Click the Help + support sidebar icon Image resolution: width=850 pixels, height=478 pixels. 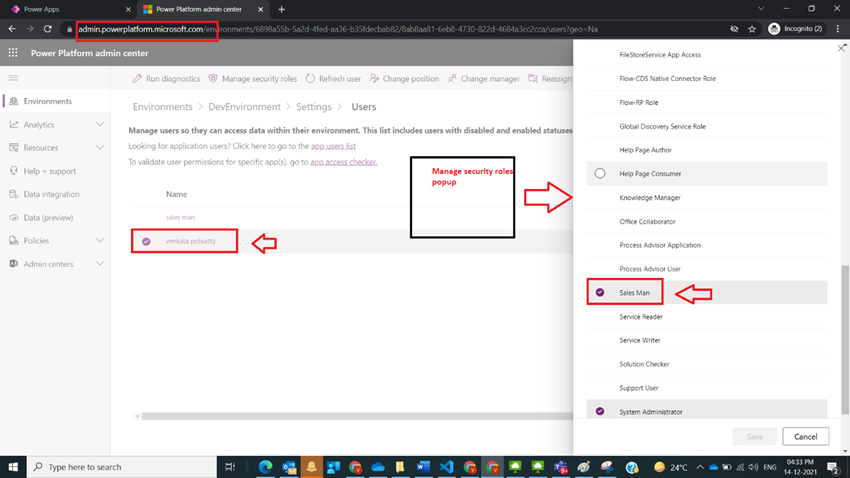click(x=14, y=171)
